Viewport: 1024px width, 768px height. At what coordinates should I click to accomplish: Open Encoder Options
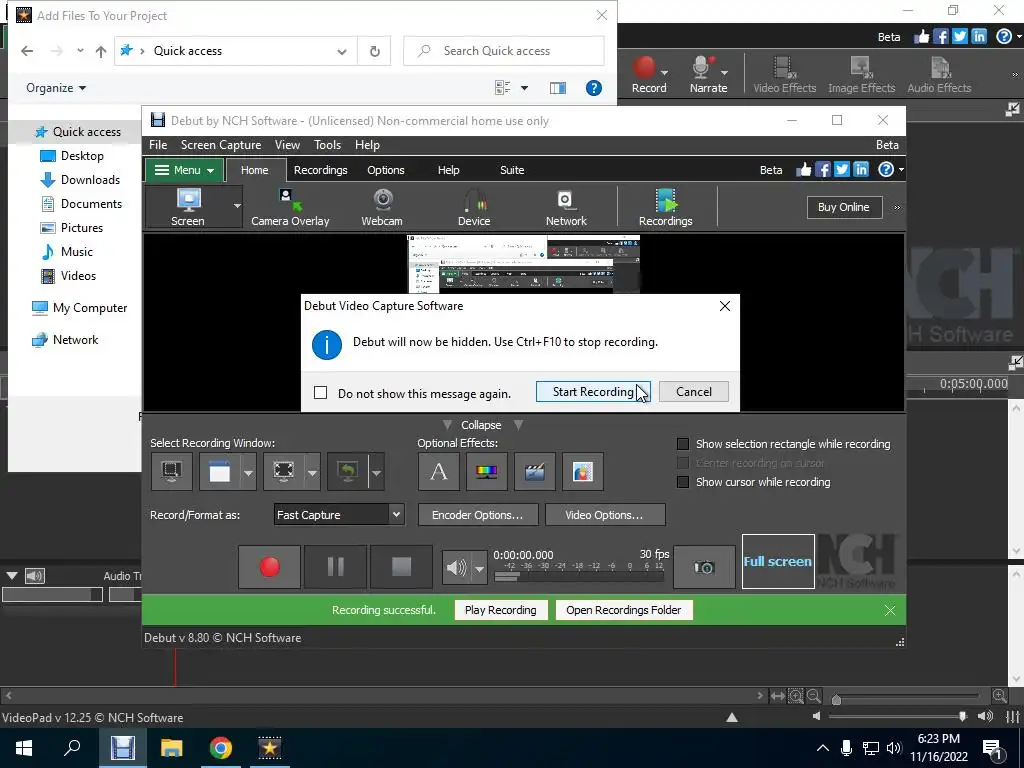[477, 515]
